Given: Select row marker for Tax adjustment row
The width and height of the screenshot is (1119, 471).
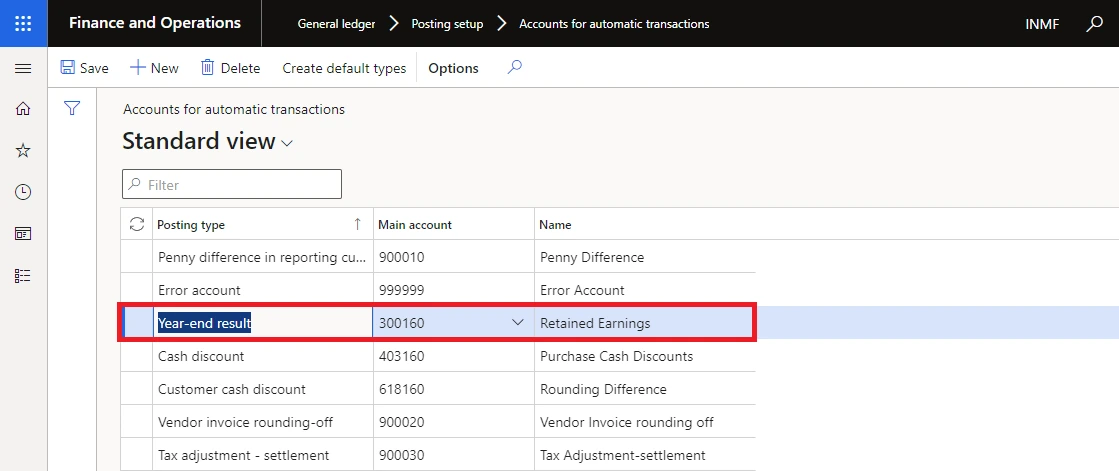Looking at the screenshot, I should 136,455.
